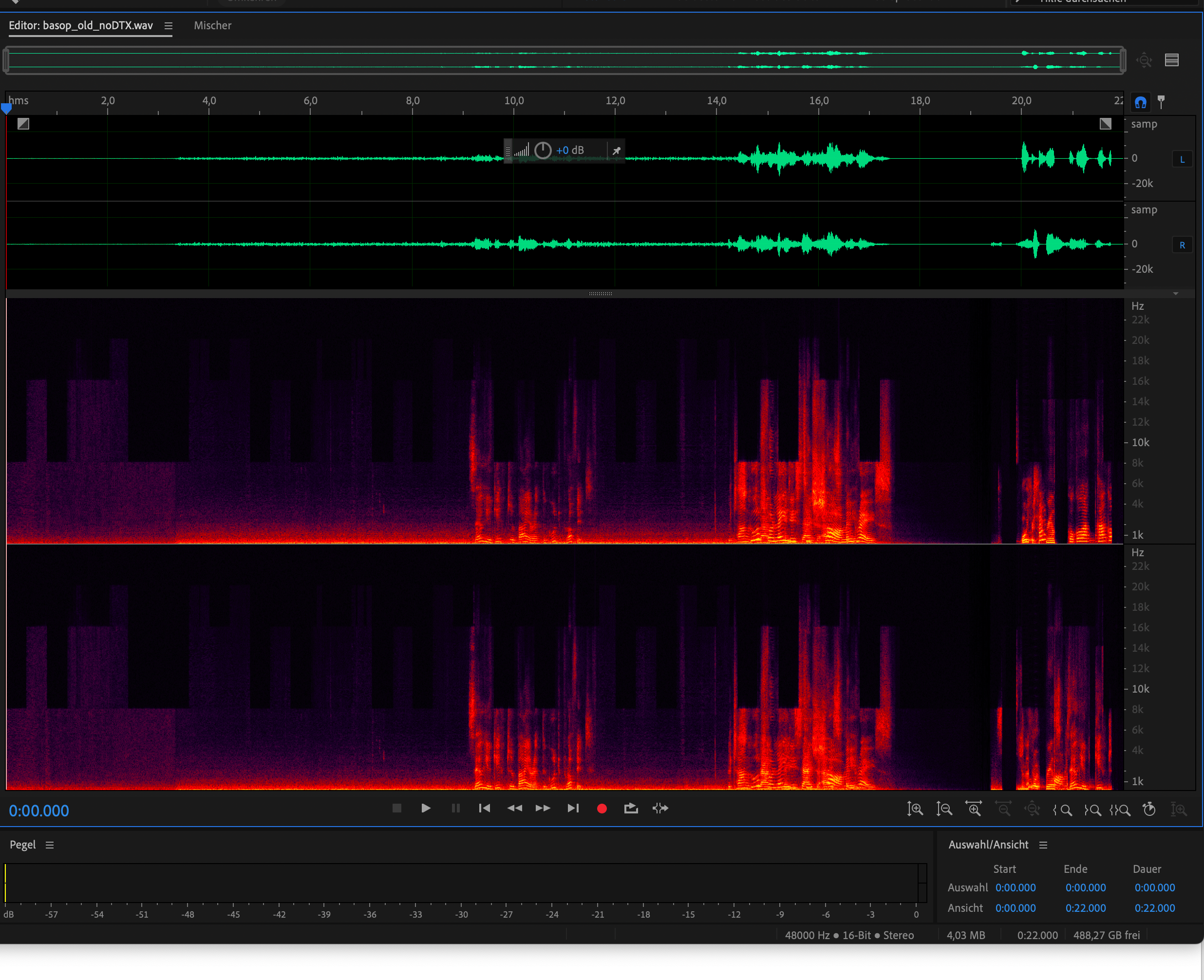Click the +0 dB volume knob
1204x980 pixels.
coord(543,150)
